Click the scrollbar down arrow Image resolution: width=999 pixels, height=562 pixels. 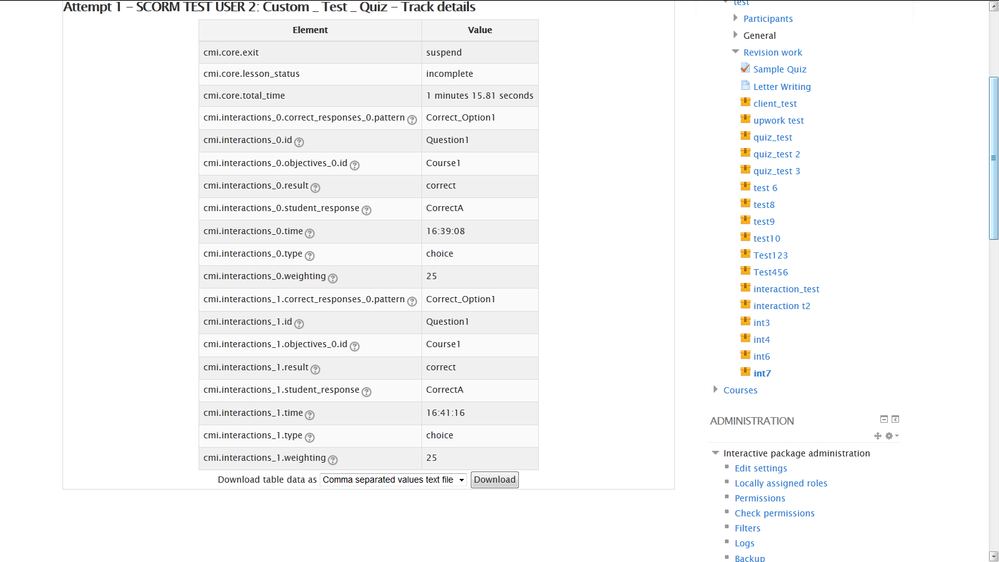tap(993, 556)
